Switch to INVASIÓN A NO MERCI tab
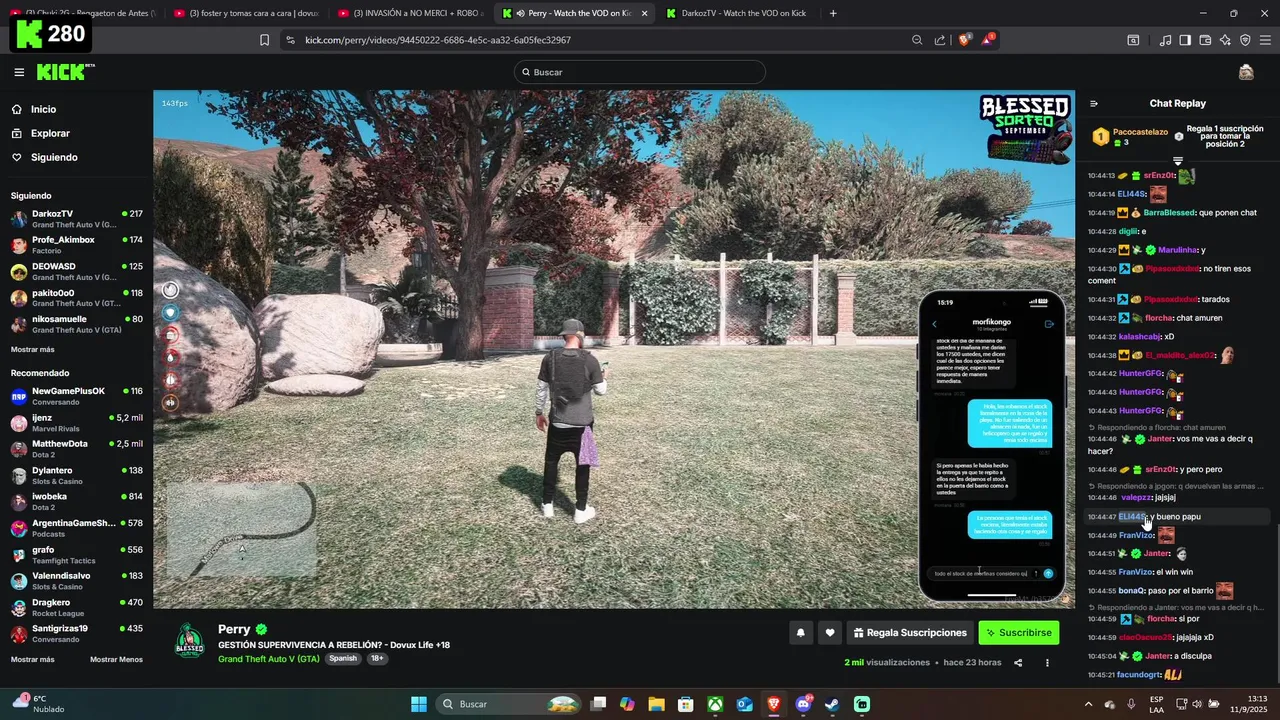The height and width of the screenshot is (720, 1280). [x=411, y=13]
